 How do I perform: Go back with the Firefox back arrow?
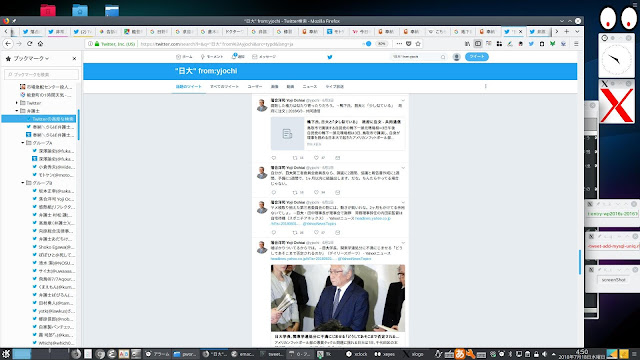(x=8, y=43)
